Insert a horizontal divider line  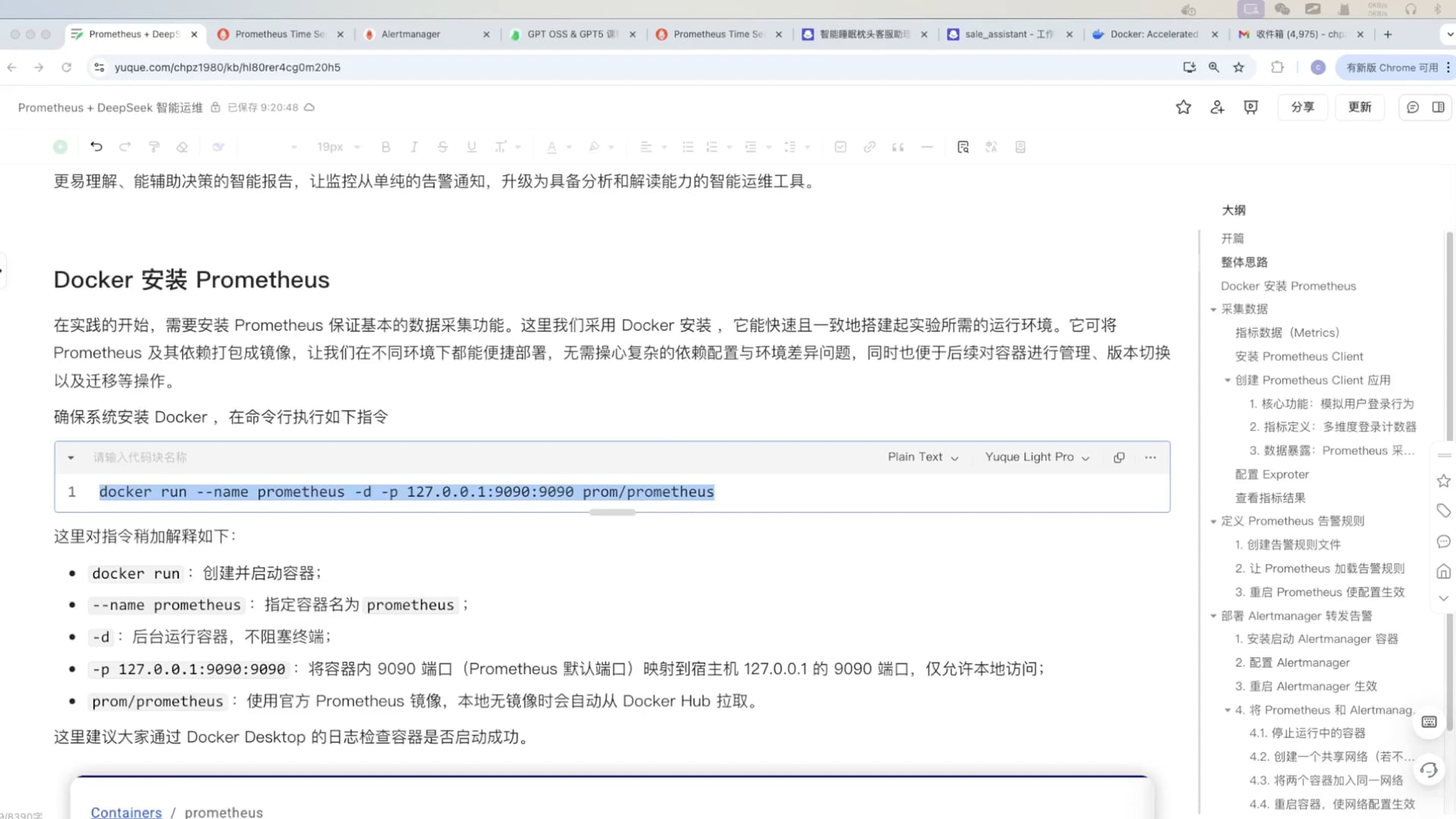click(927, 146)
